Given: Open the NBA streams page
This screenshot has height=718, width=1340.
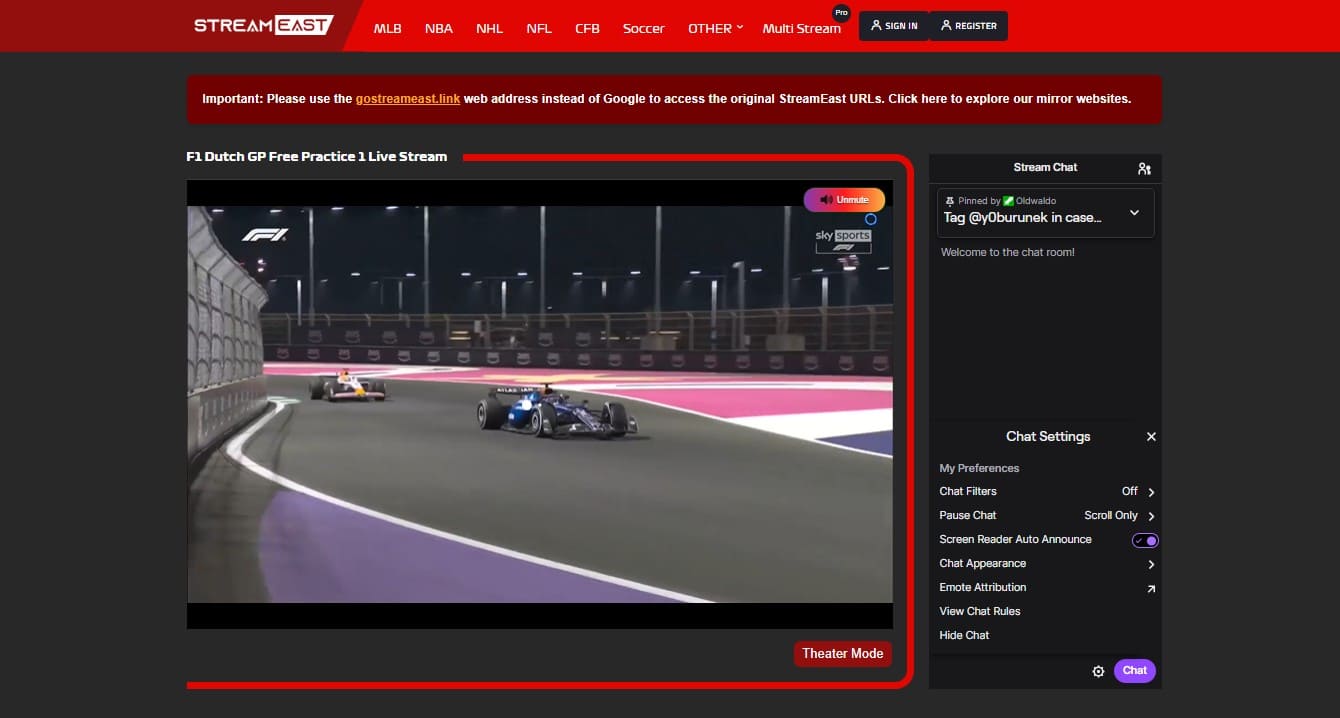Looking at the screenshot, I should tap(438, 28).
